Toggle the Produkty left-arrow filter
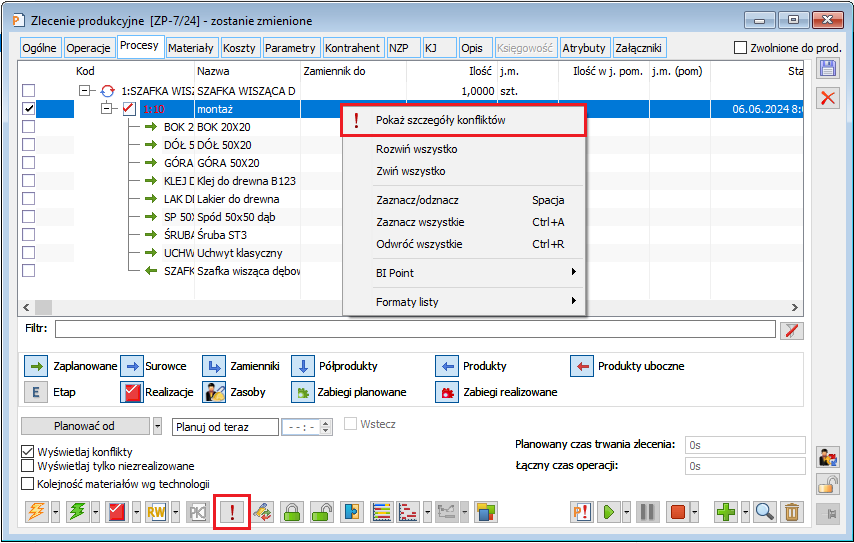 pyautogui.click(x=447, y=366)
